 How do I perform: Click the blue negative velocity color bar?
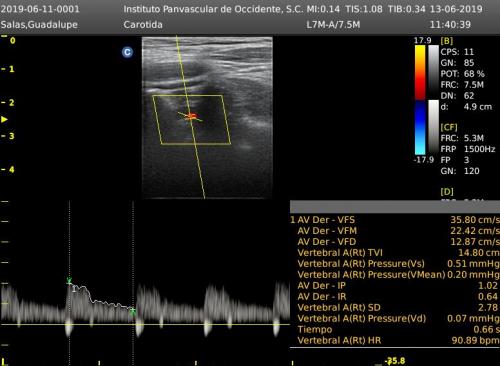point(420,128)
